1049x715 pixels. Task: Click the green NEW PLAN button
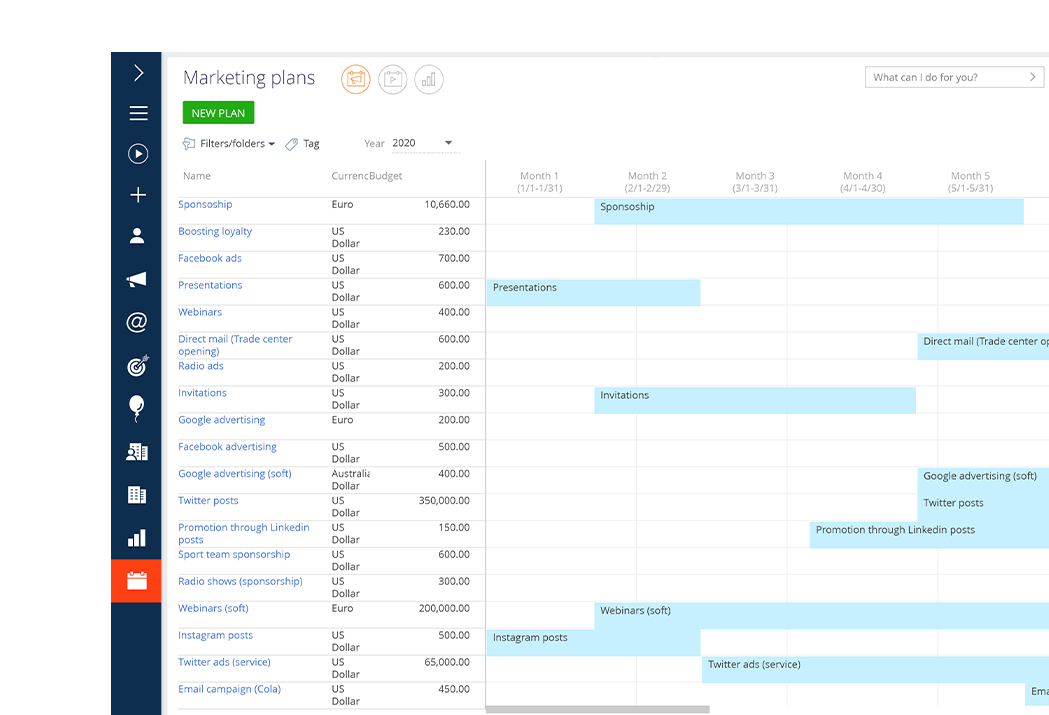(x=218, y=113)
